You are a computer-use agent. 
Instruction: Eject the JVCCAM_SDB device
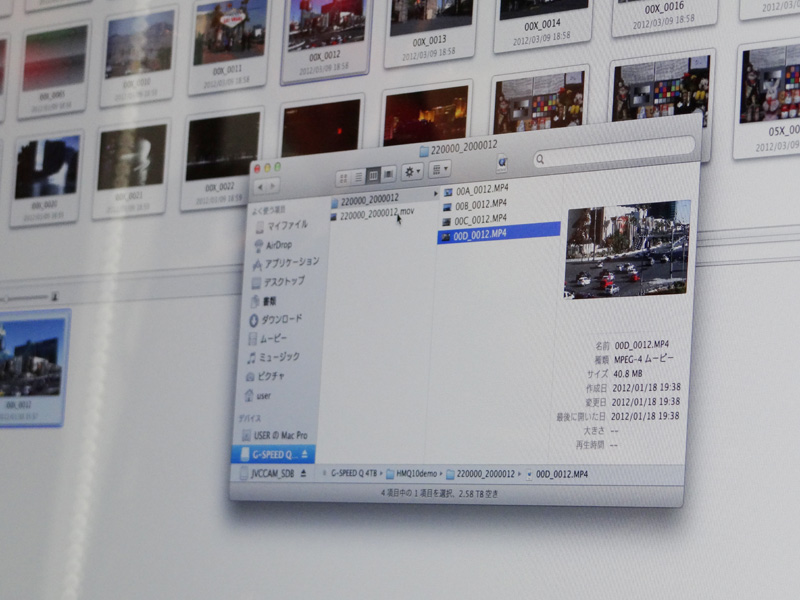(303, 473)
